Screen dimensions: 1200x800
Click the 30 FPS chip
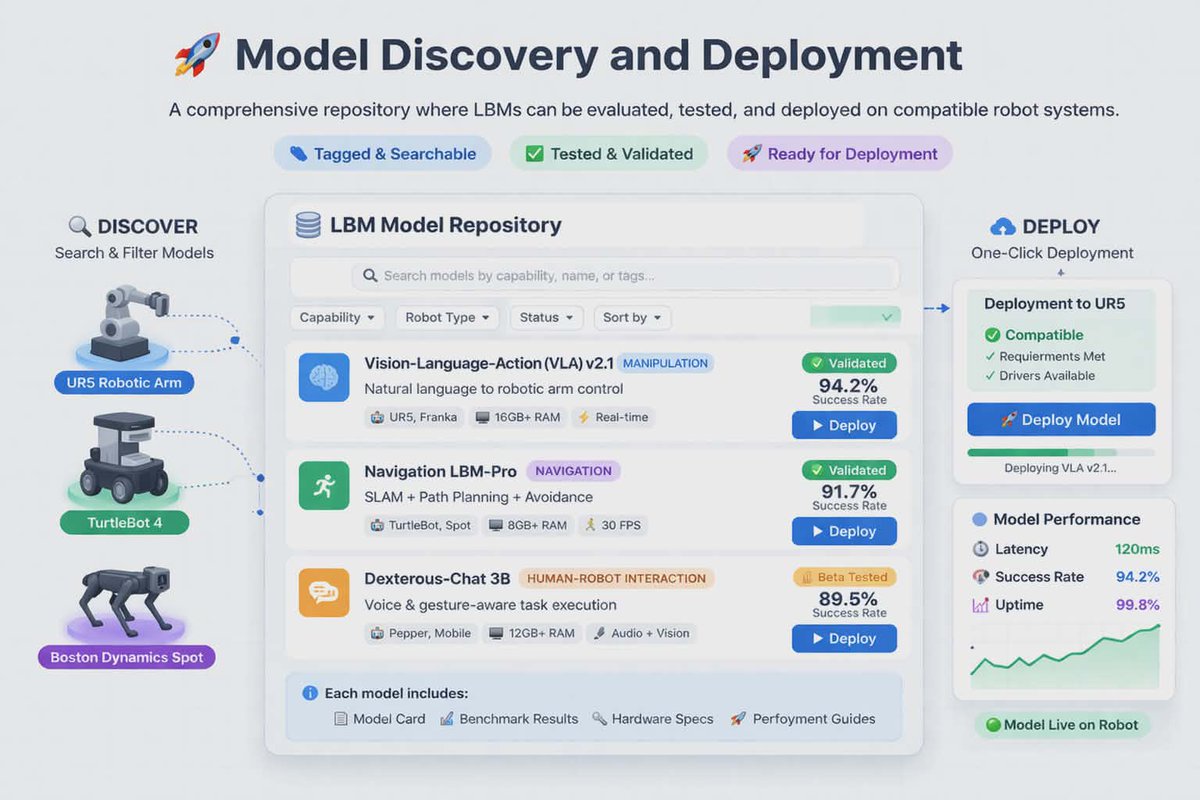(614, 525)
